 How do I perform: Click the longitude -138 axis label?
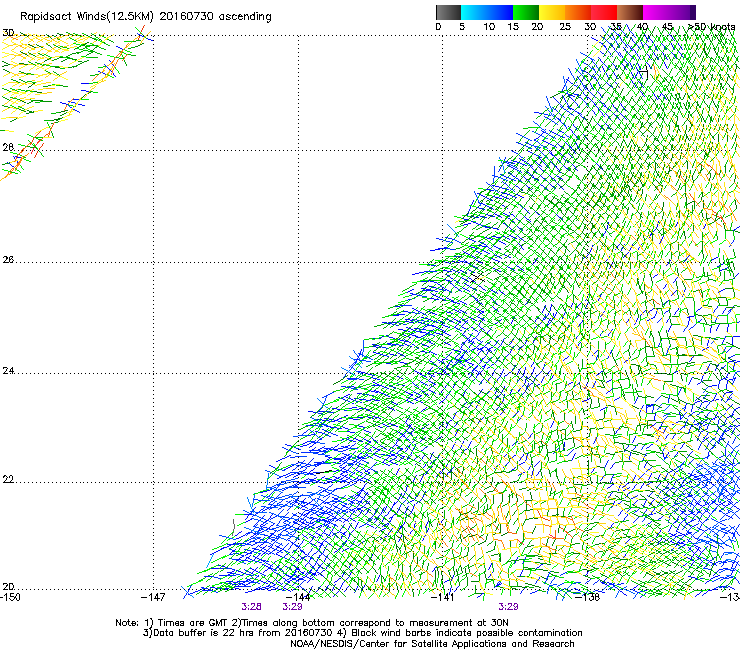click(x=588, y=597)
